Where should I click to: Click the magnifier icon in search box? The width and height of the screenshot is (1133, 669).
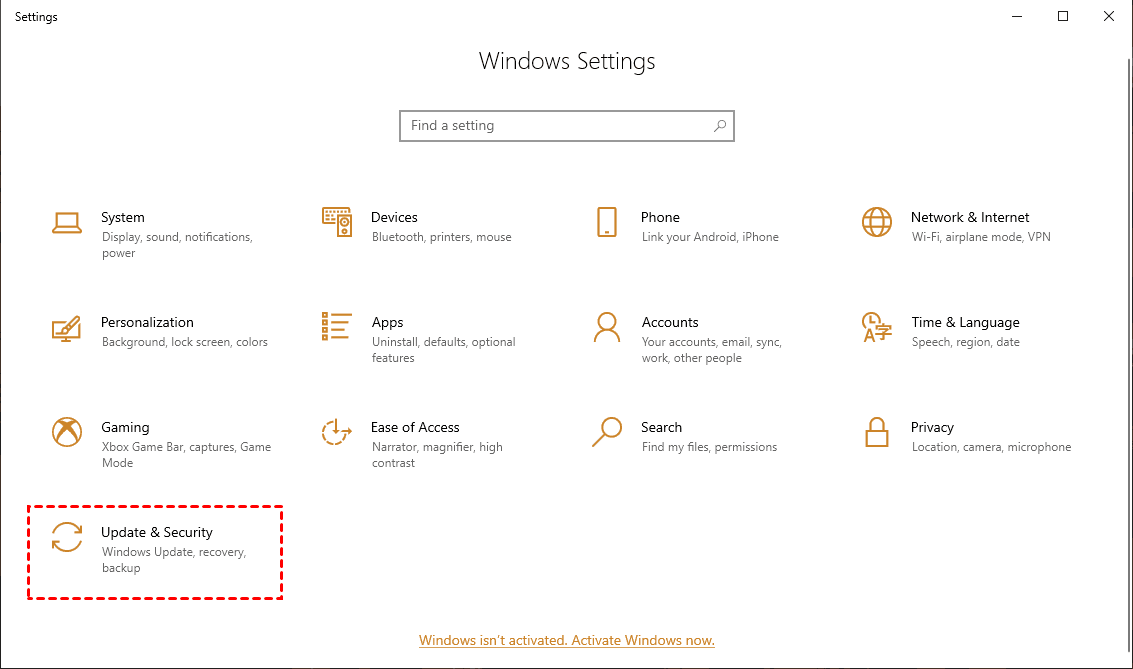tap(720, 126)
